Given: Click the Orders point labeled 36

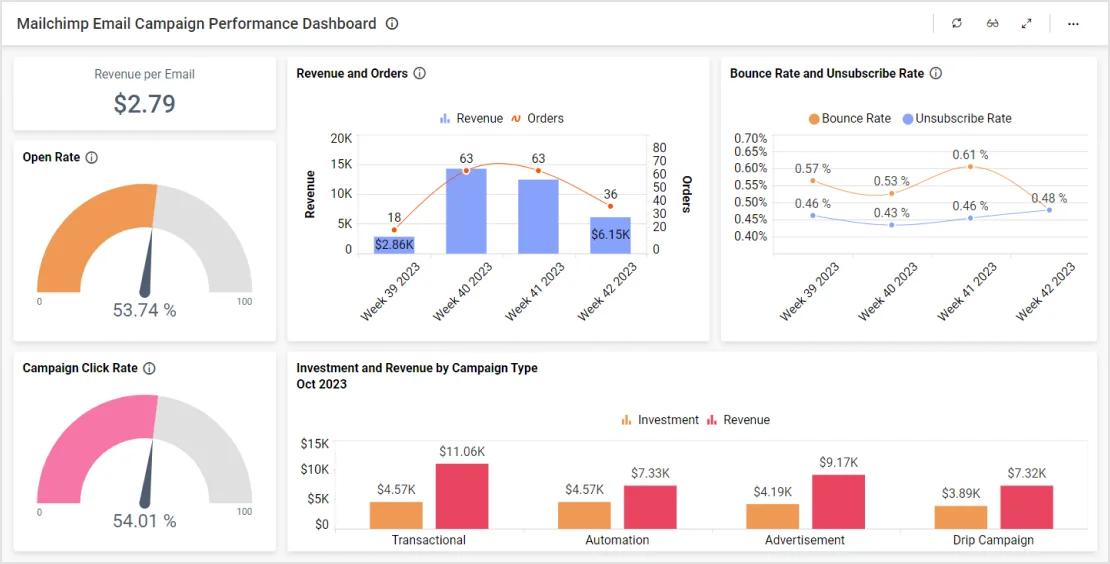Looking at the screenshot, I should coord(610,206).
